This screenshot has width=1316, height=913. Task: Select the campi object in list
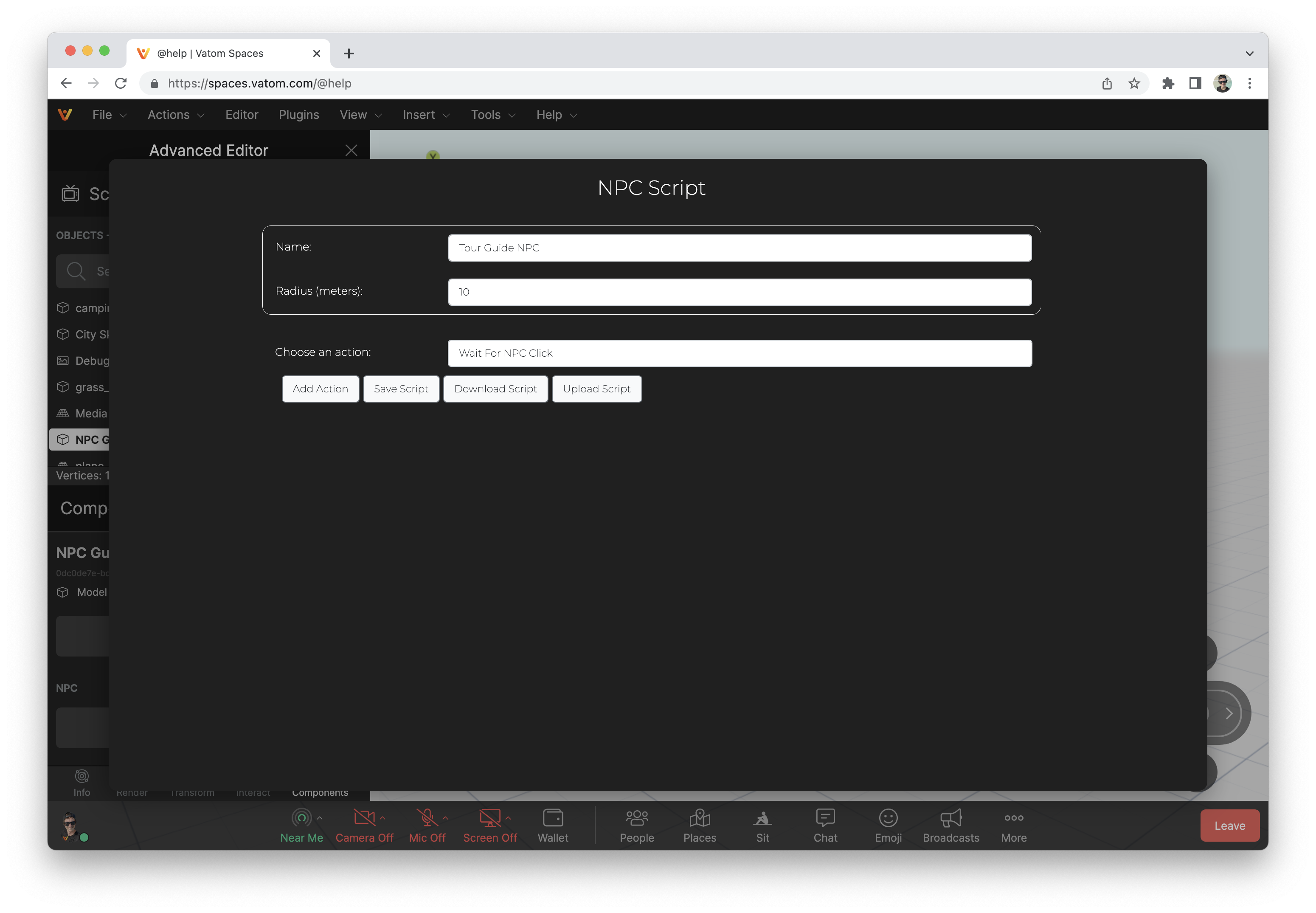[82, 308]
